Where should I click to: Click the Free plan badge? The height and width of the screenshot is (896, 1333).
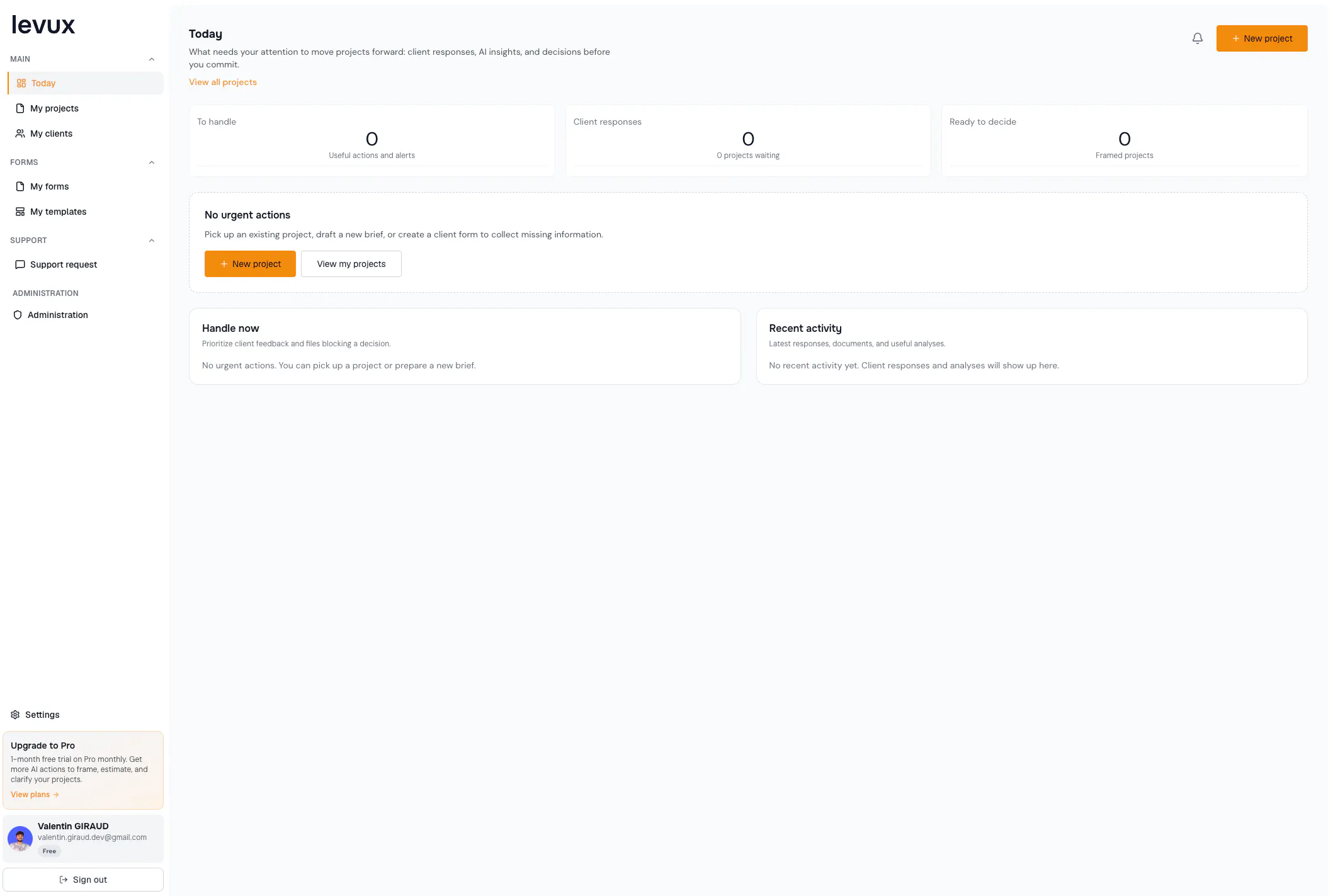coord(49,851)
